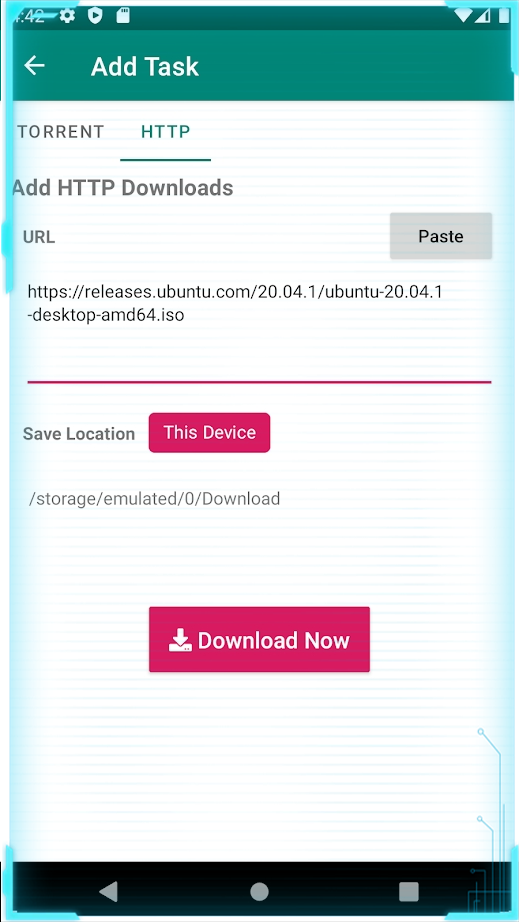The width and height of the screenshot is (519, 922).
Task: Tap the Android home circle button
Action: (259, 891)
